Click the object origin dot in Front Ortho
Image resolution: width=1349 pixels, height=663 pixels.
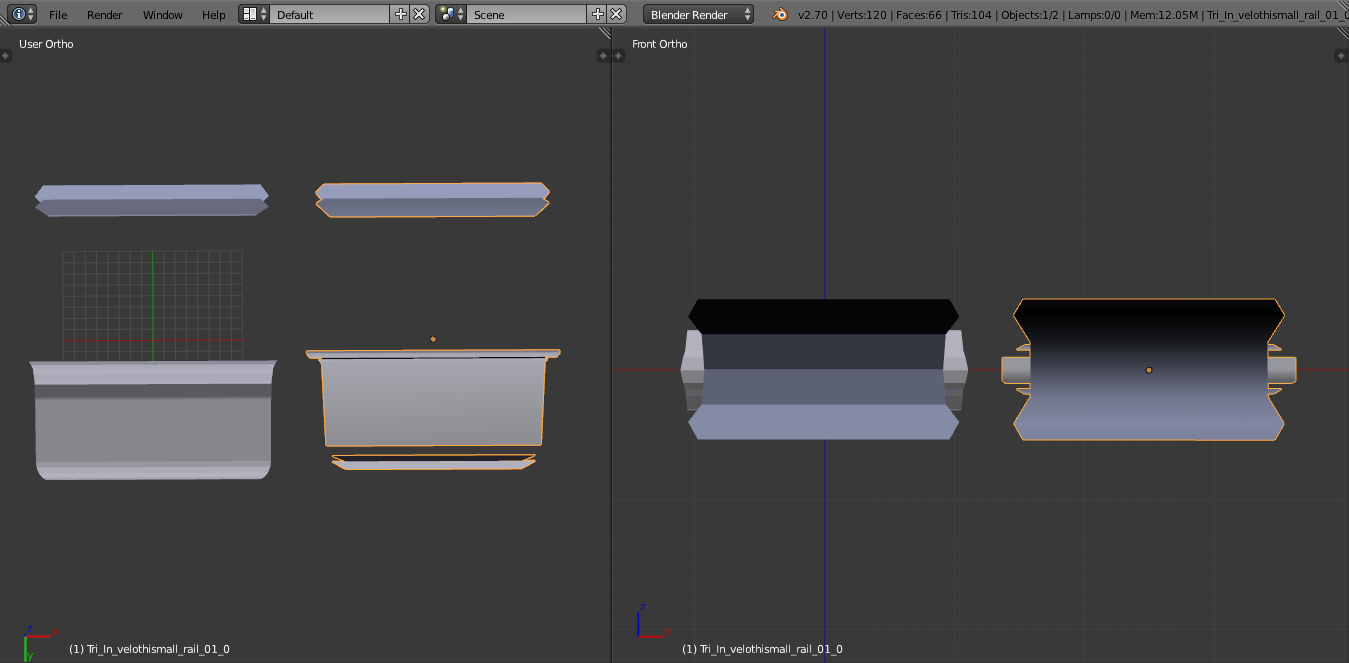click(1149, 370)
